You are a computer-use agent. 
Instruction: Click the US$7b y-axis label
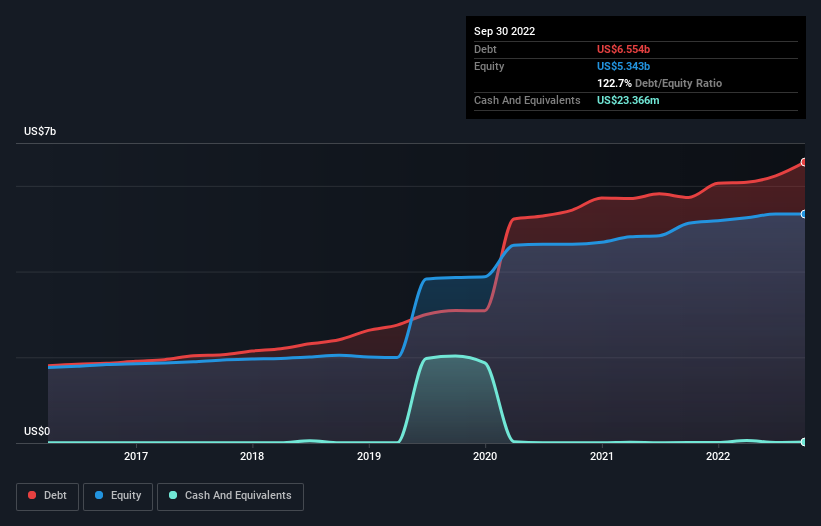click(40, 131)
